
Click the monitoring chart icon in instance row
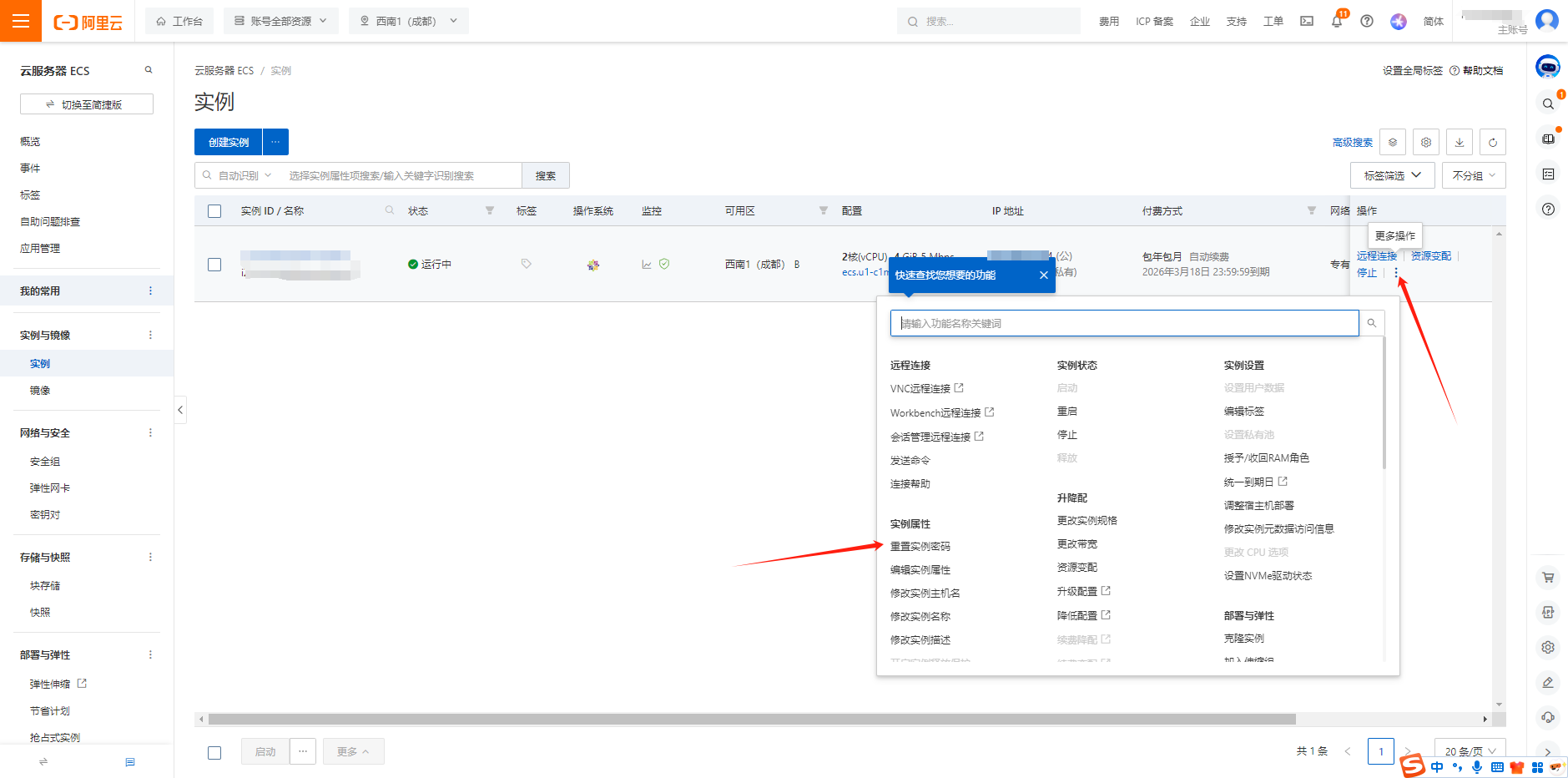647,265
